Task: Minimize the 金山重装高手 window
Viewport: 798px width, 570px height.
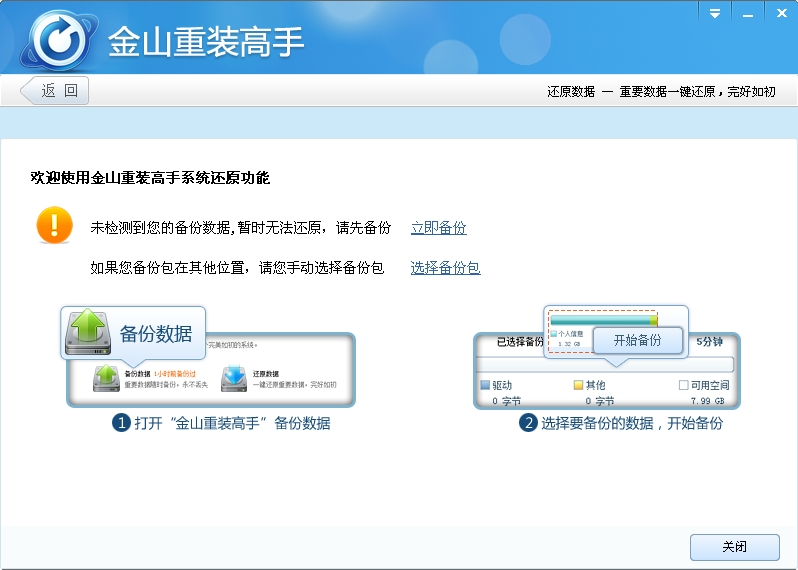Action: coord(748,14)
